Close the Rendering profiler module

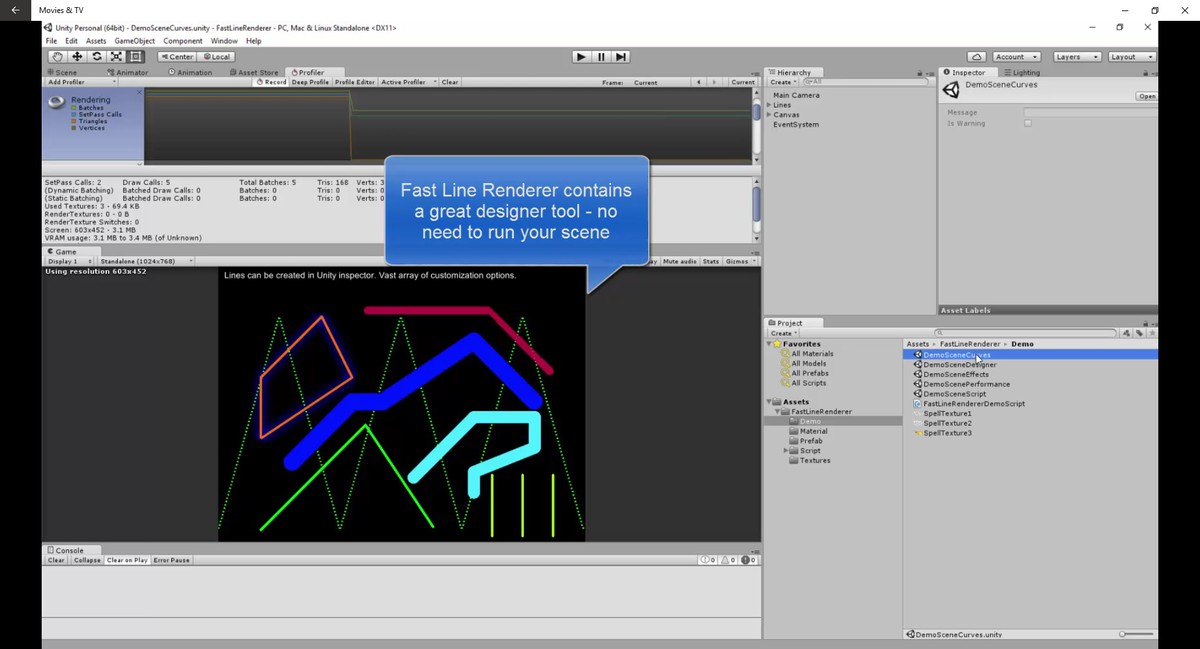[x=140, y=92]
